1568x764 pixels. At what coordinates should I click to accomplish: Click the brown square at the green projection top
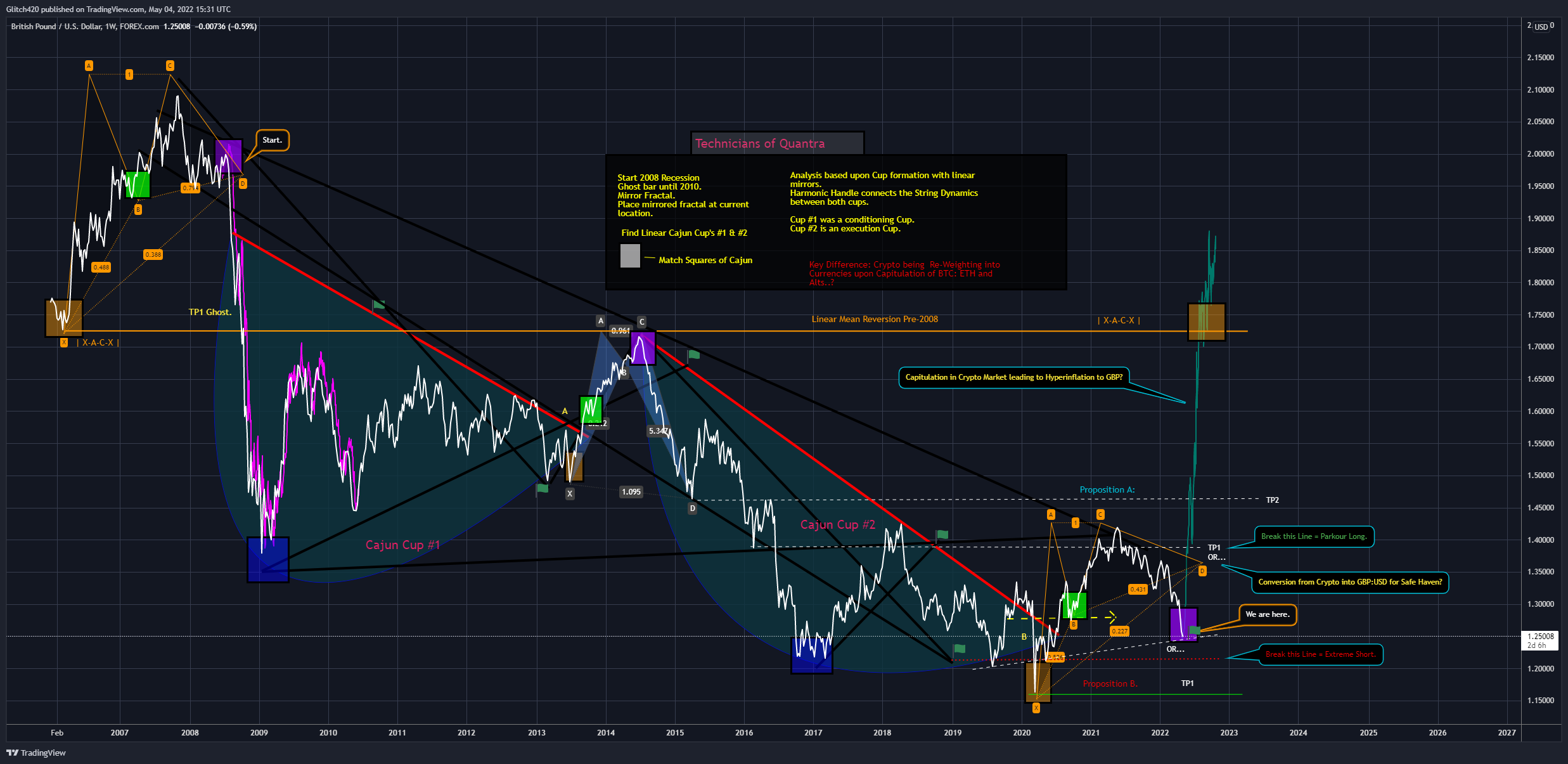[x=1206, y=322]
